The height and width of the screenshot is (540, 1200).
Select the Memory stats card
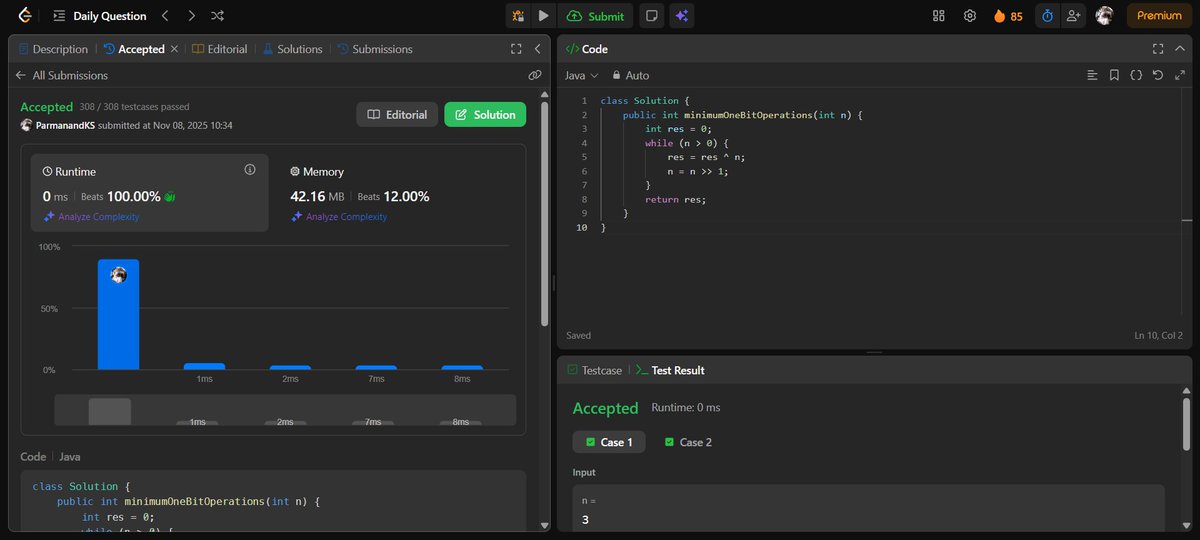396,193
